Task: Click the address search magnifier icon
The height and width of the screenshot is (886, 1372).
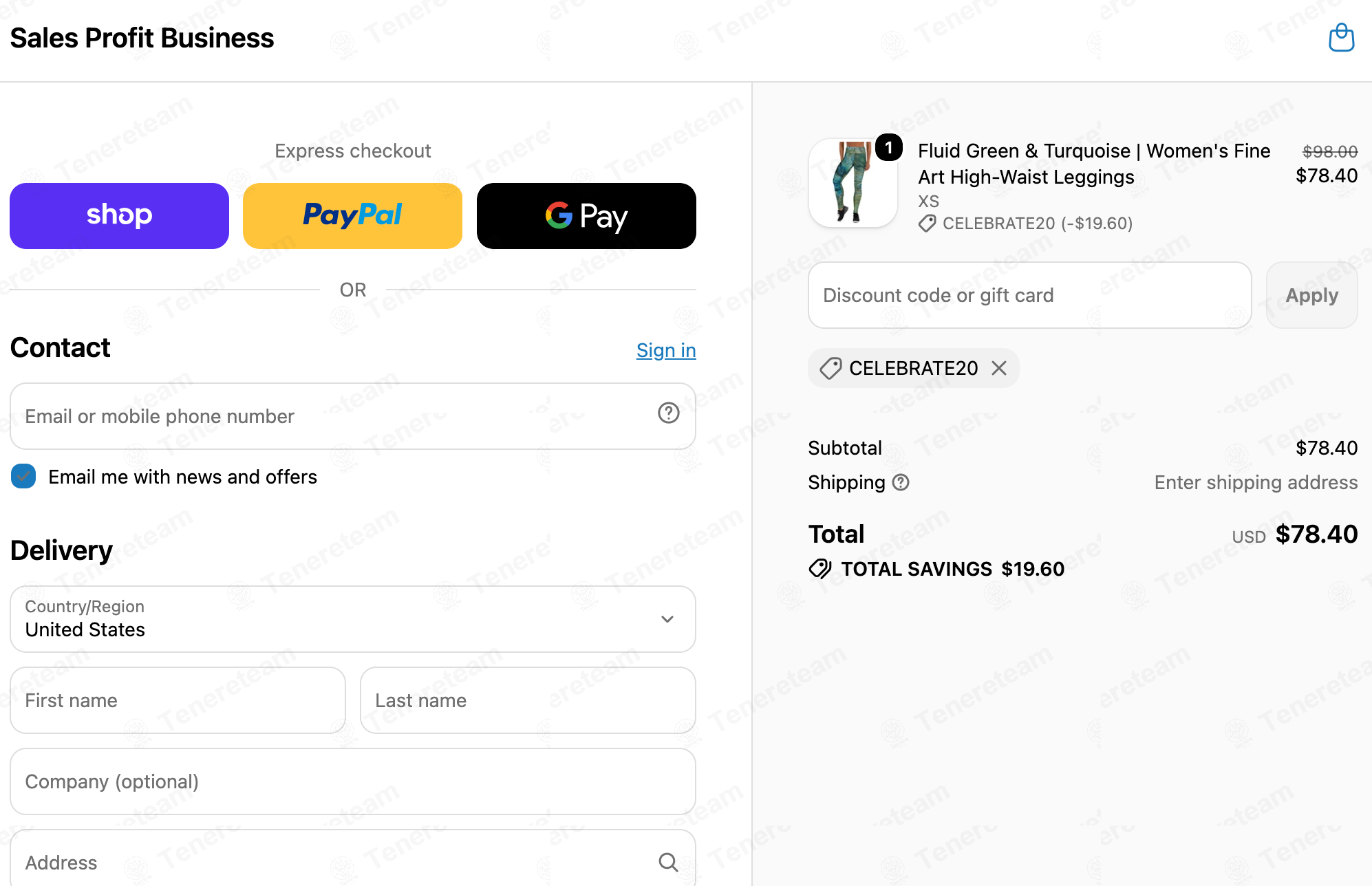Action: (668, 862)
